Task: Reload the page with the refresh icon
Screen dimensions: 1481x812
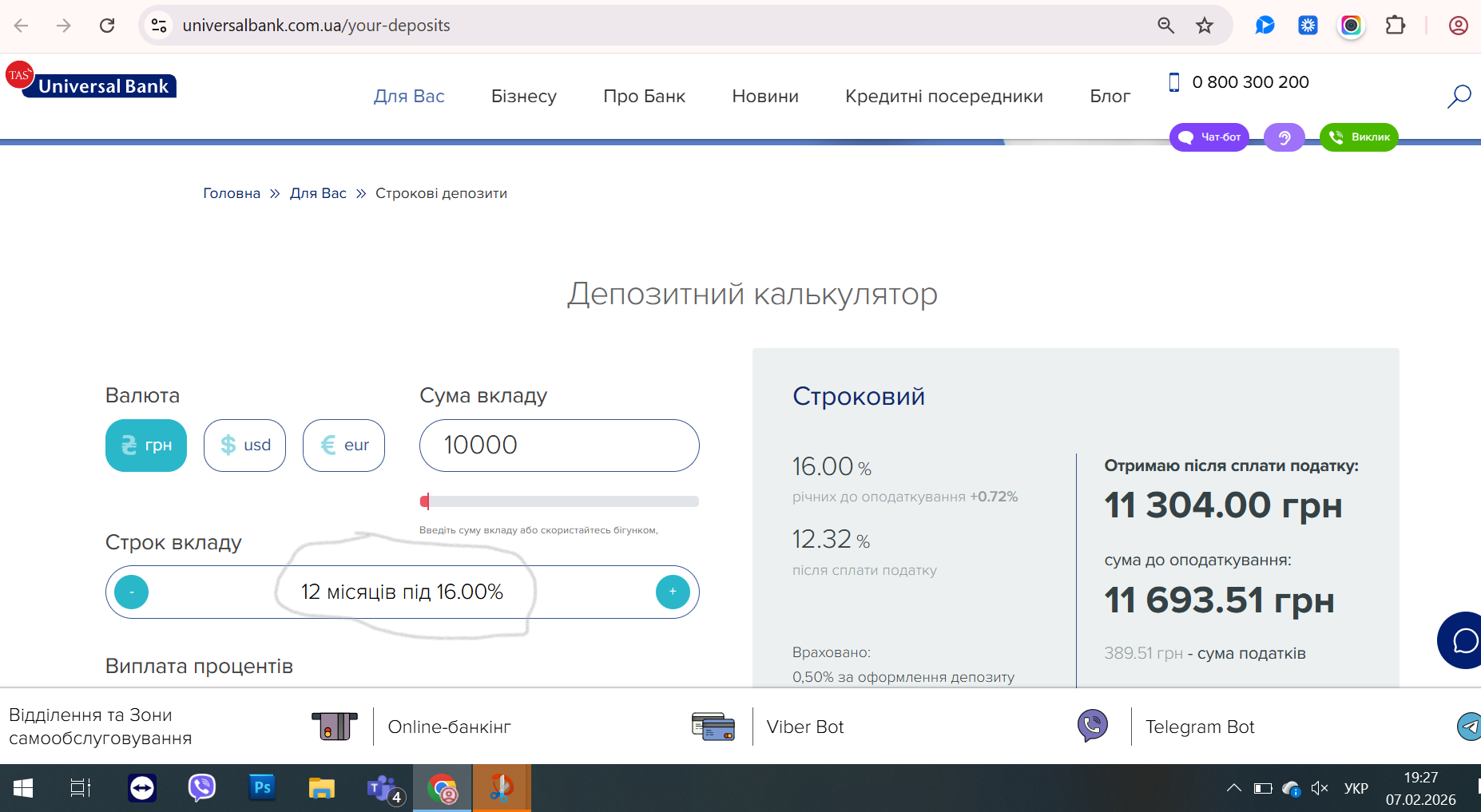Action: [x=107, y=26]
